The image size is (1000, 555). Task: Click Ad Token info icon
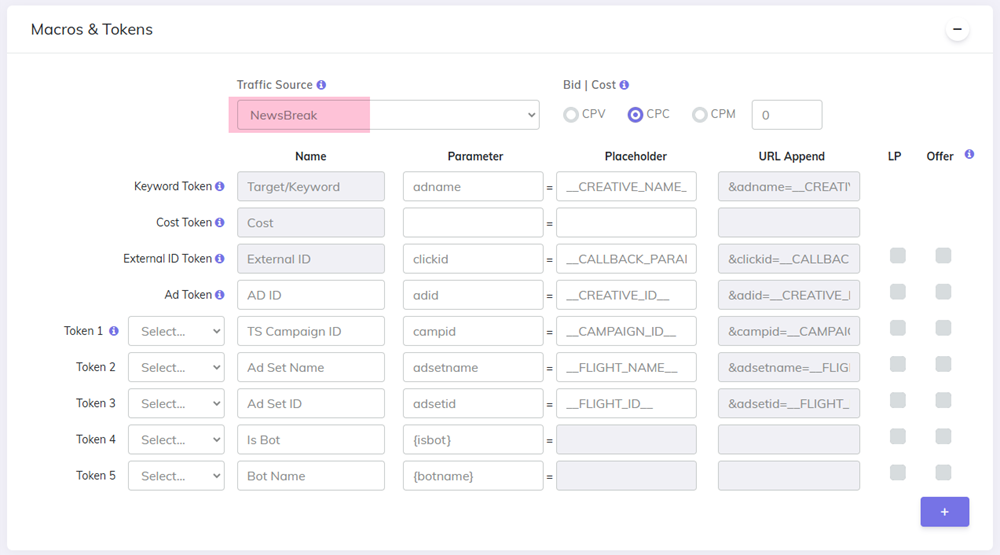[220, 295]
